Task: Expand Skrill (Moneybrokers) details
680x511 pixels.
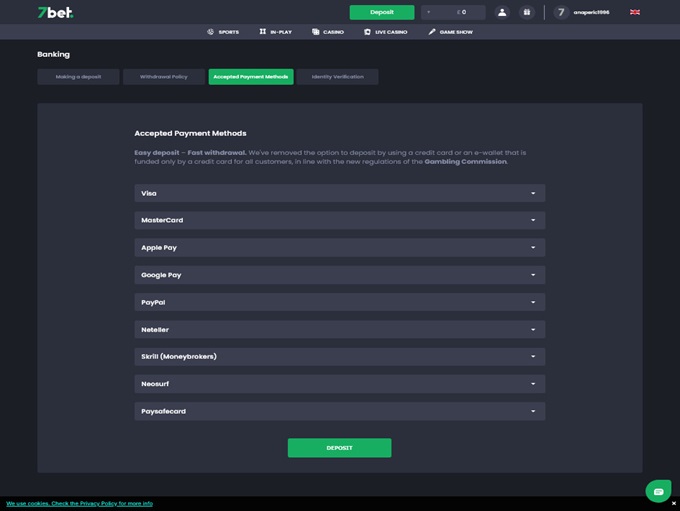Action: coord(339,356)
